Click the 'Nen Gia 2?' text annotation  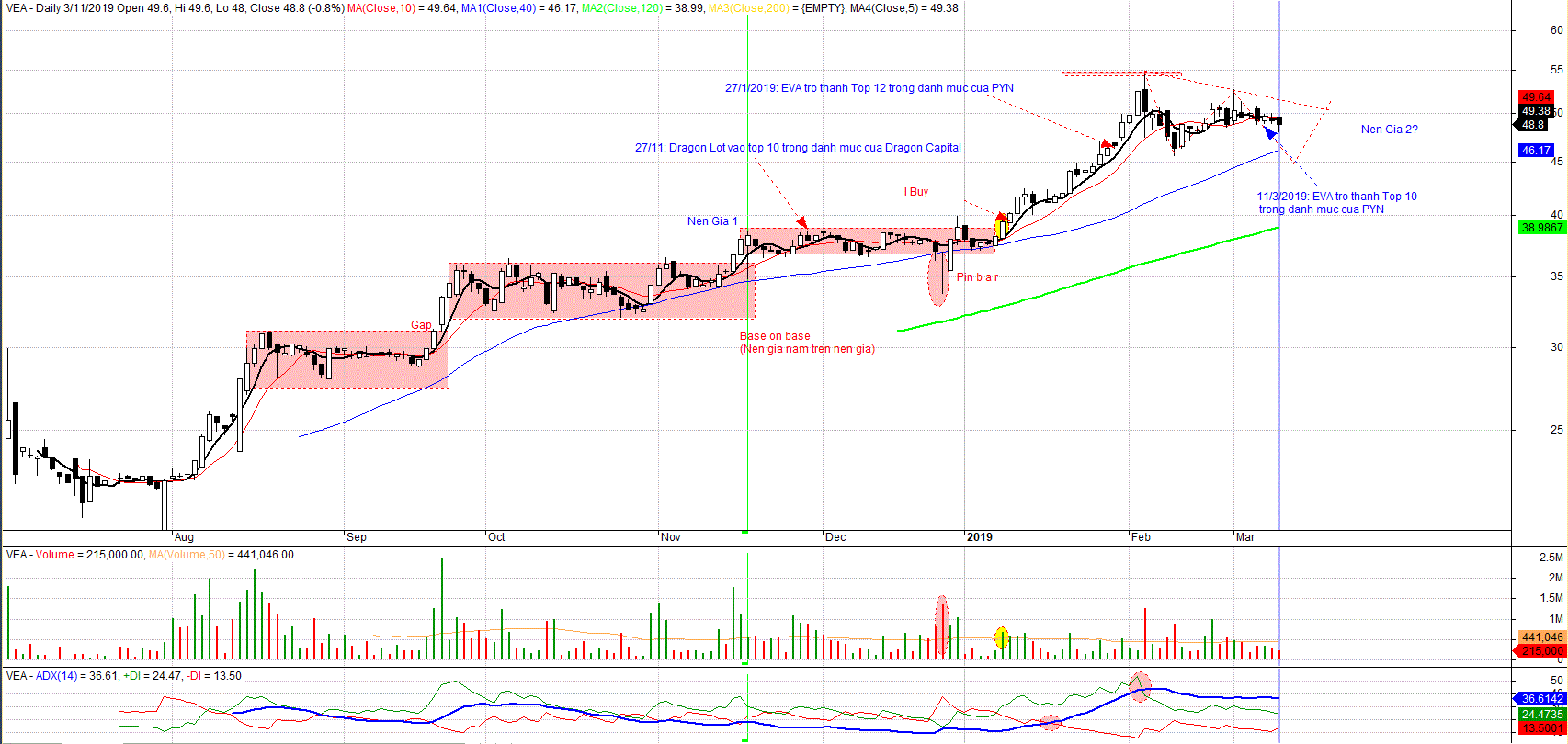(x=1389, y=130)
